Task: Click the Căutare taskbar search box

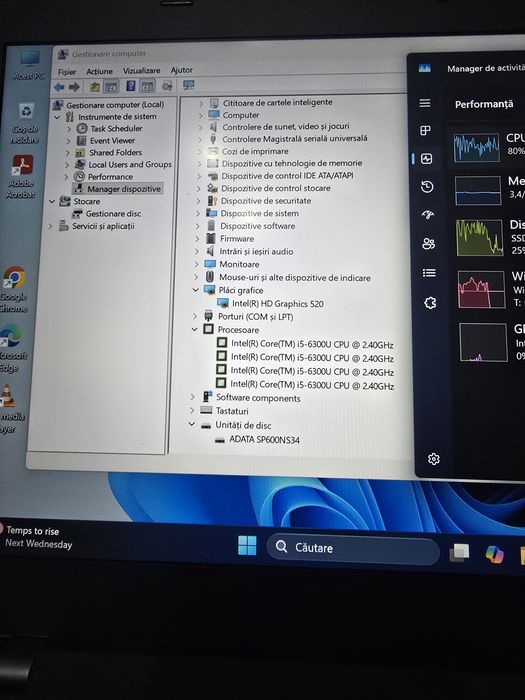Action: 353,549
